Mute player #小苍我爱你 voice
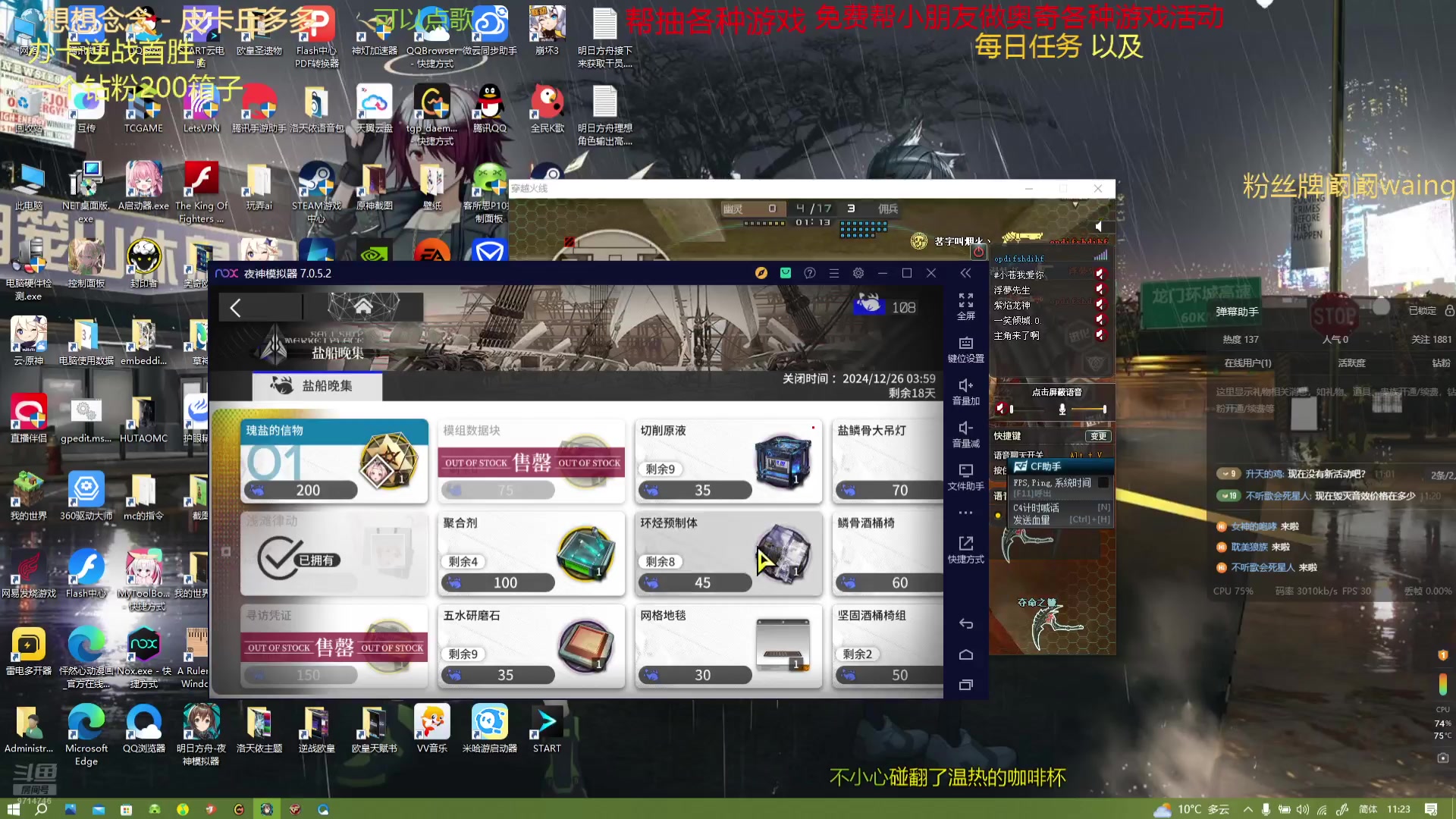1456x819 pixels. pyautogui.click(x=1100, y=274)
